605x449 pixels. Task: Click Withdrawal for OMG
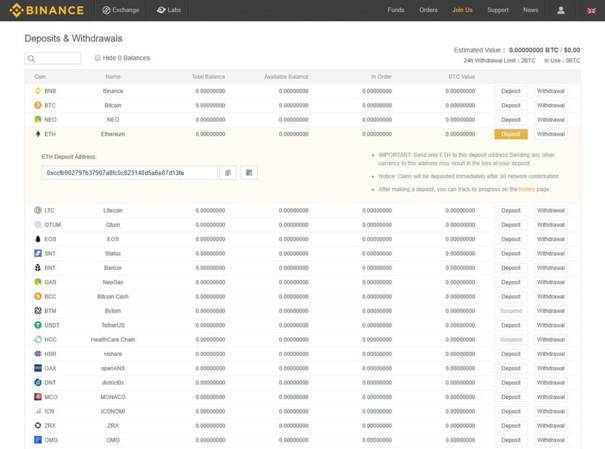point(551,440)
